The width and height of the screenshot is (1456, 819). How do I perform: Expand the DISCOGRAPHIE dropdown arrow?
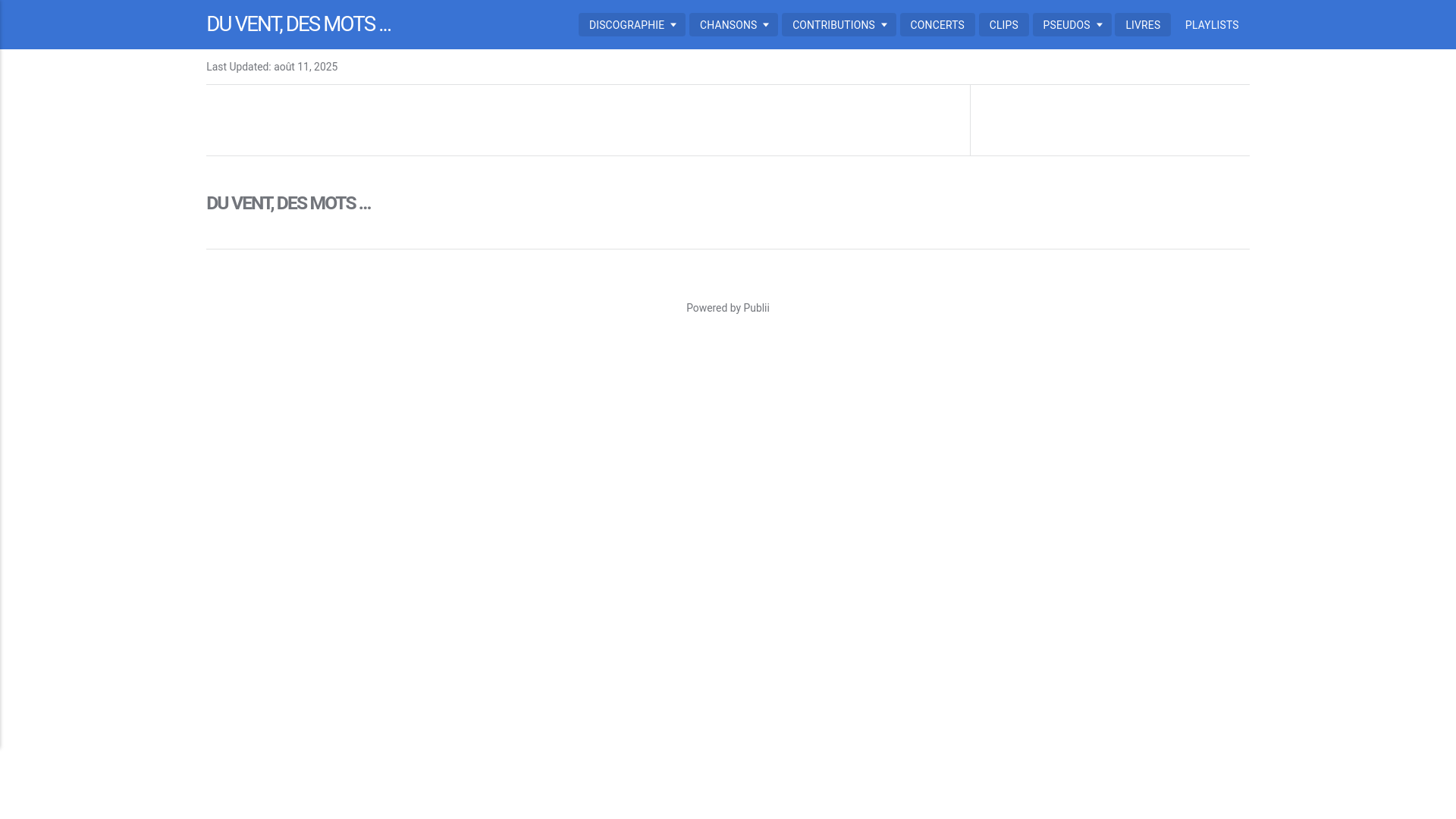673,25
